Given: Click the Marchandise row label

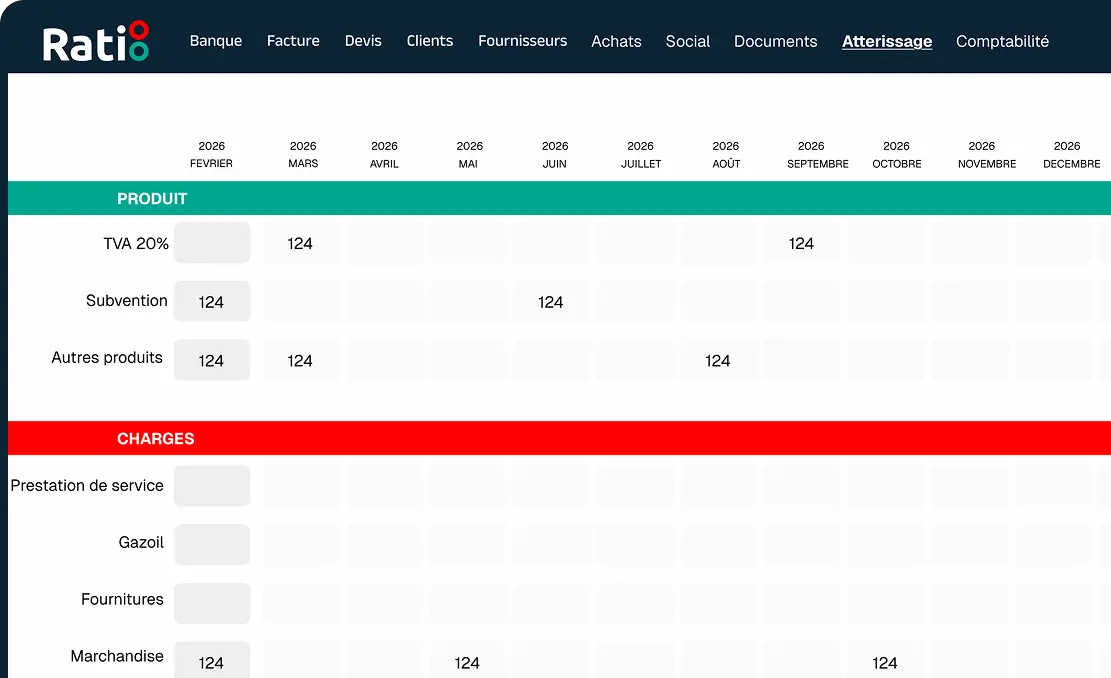Looking at the screenshot, I should (x=117, y=656).
